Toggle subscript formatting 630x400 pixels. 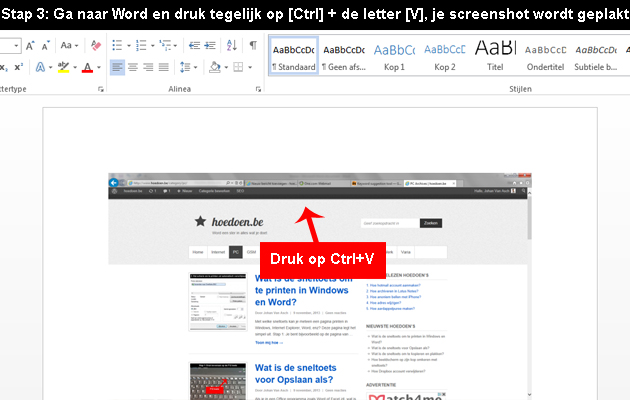[4, 67]
